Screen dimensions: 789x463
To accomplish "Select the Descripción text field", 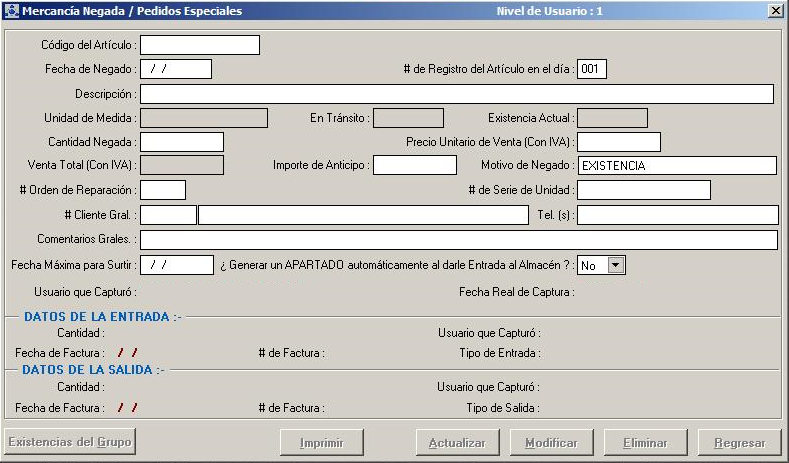I will click(x=456, y=94).
